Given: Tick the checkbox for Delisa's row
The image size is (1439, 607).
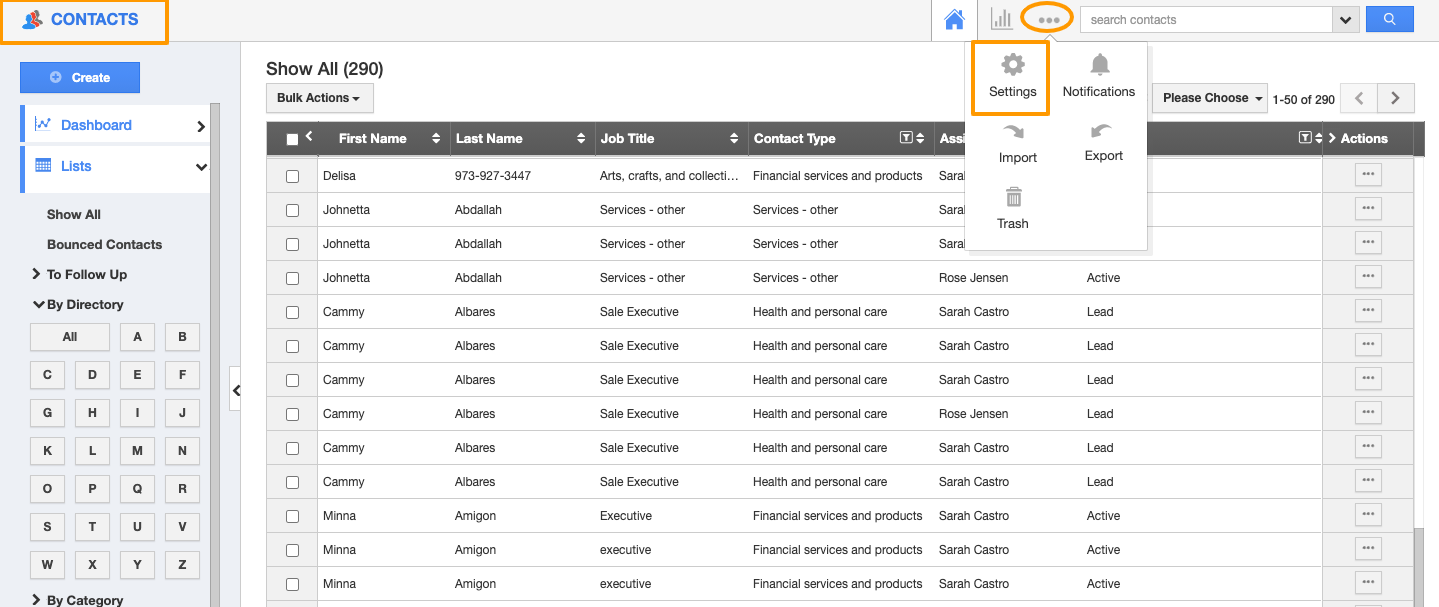Looking at the screenshot, I should coord(293,176).
